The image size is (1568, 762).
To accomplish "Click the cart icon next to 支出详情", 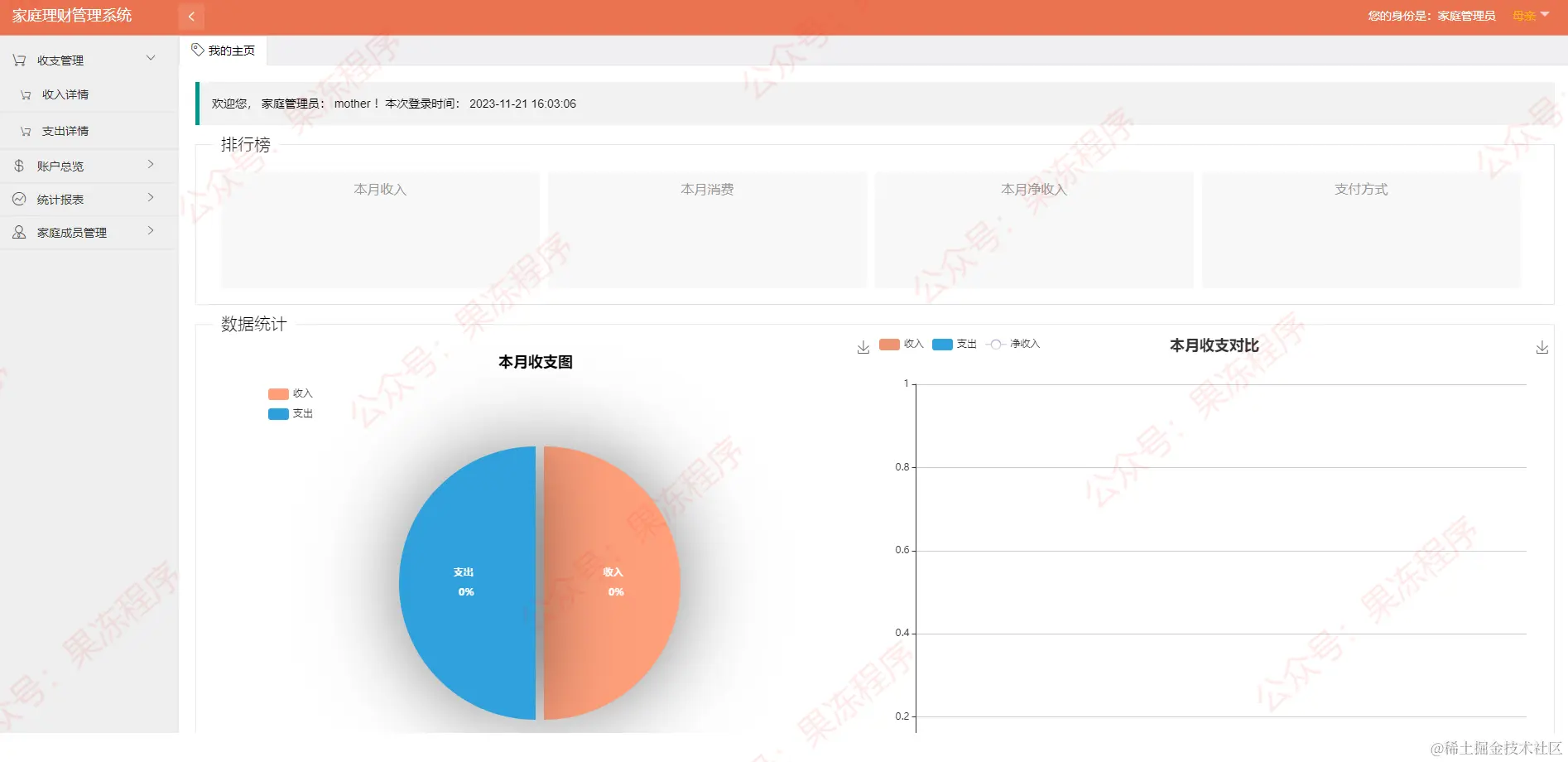I will [26, 132].
